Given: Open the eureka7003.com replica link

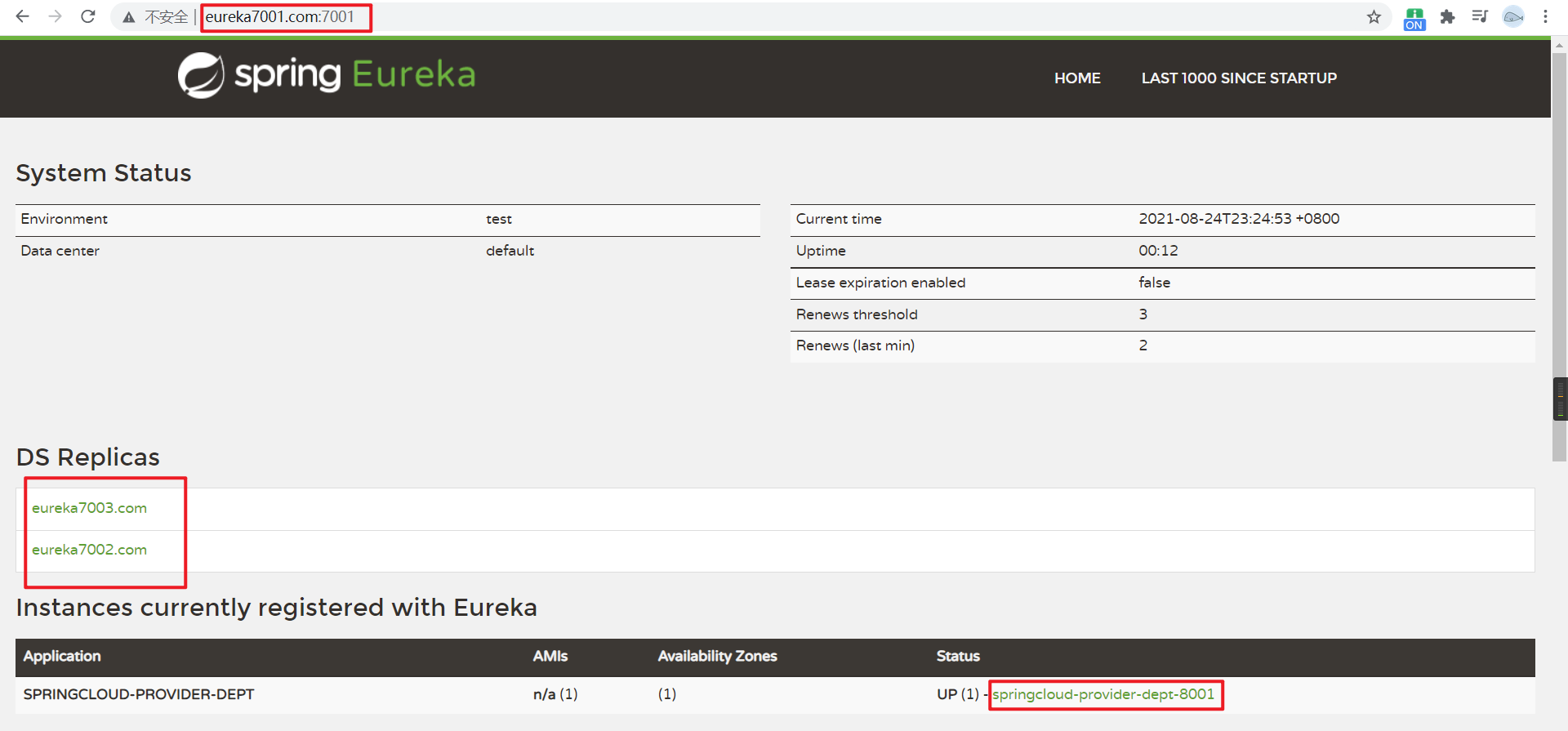Looking at the screenshot, I should (89, 508).
